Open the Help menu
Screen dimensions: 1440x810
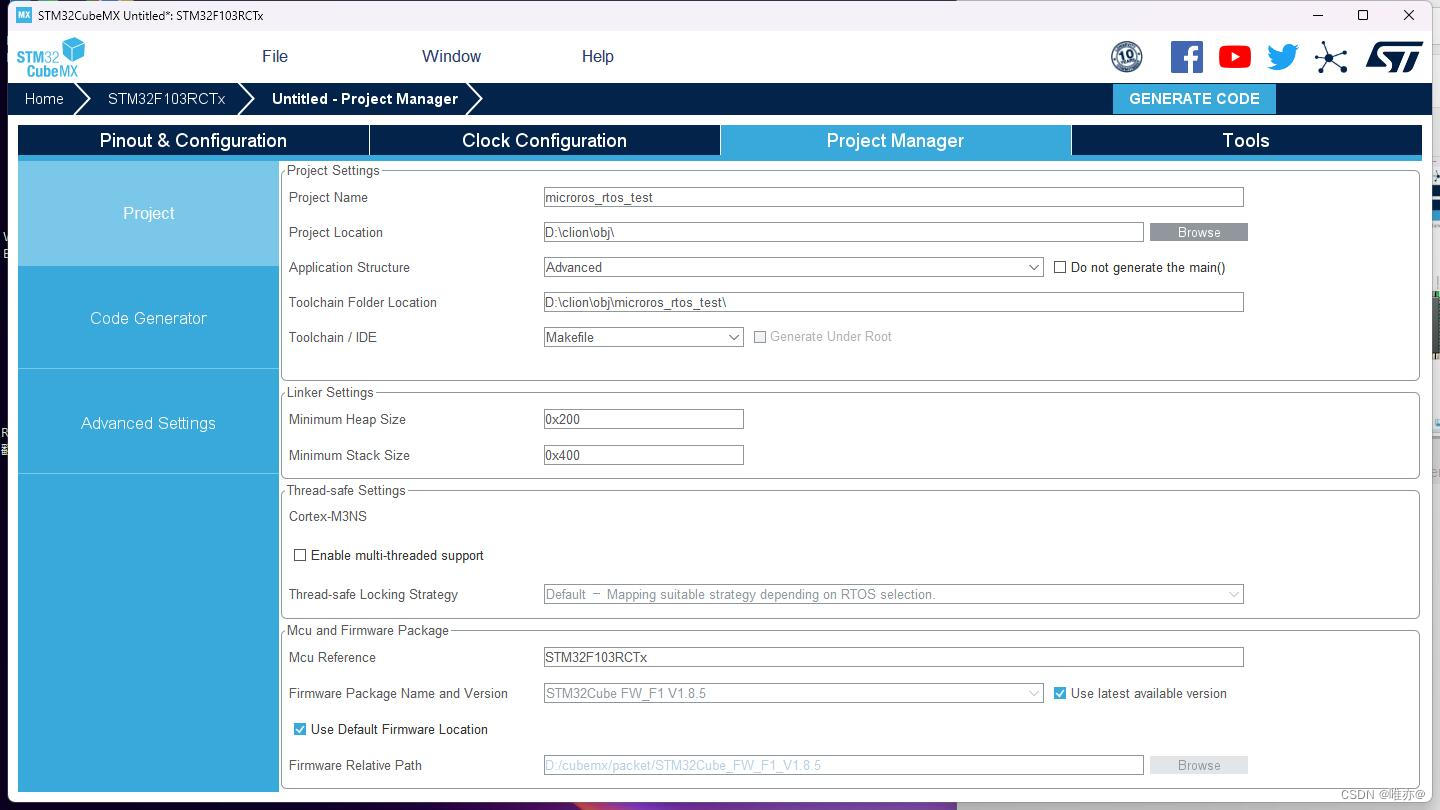click(x=598, y=57)
